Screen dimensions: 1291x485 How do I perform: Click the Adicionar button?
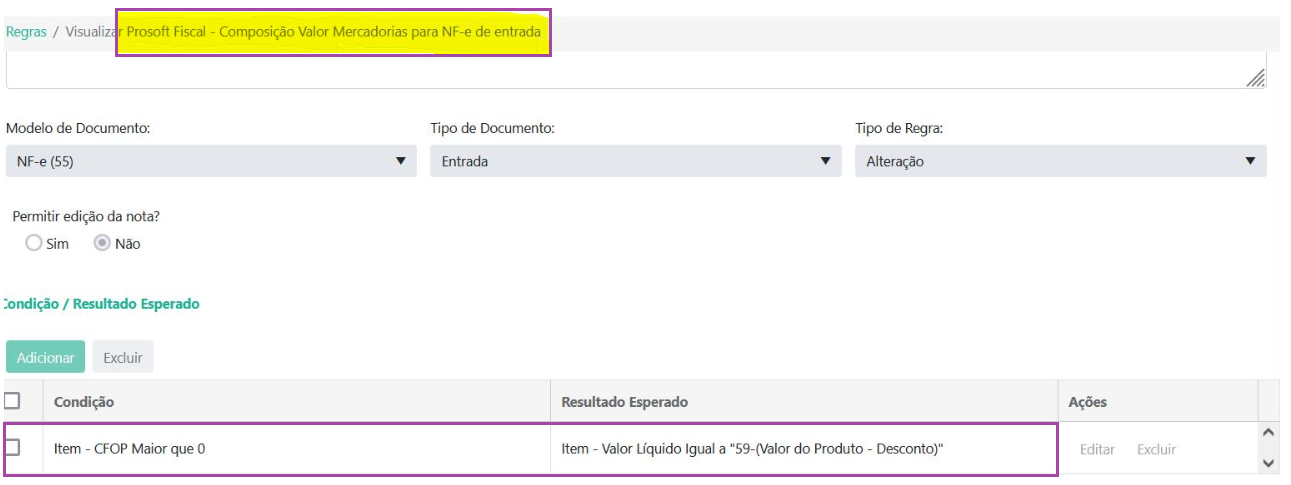point(45,357)
